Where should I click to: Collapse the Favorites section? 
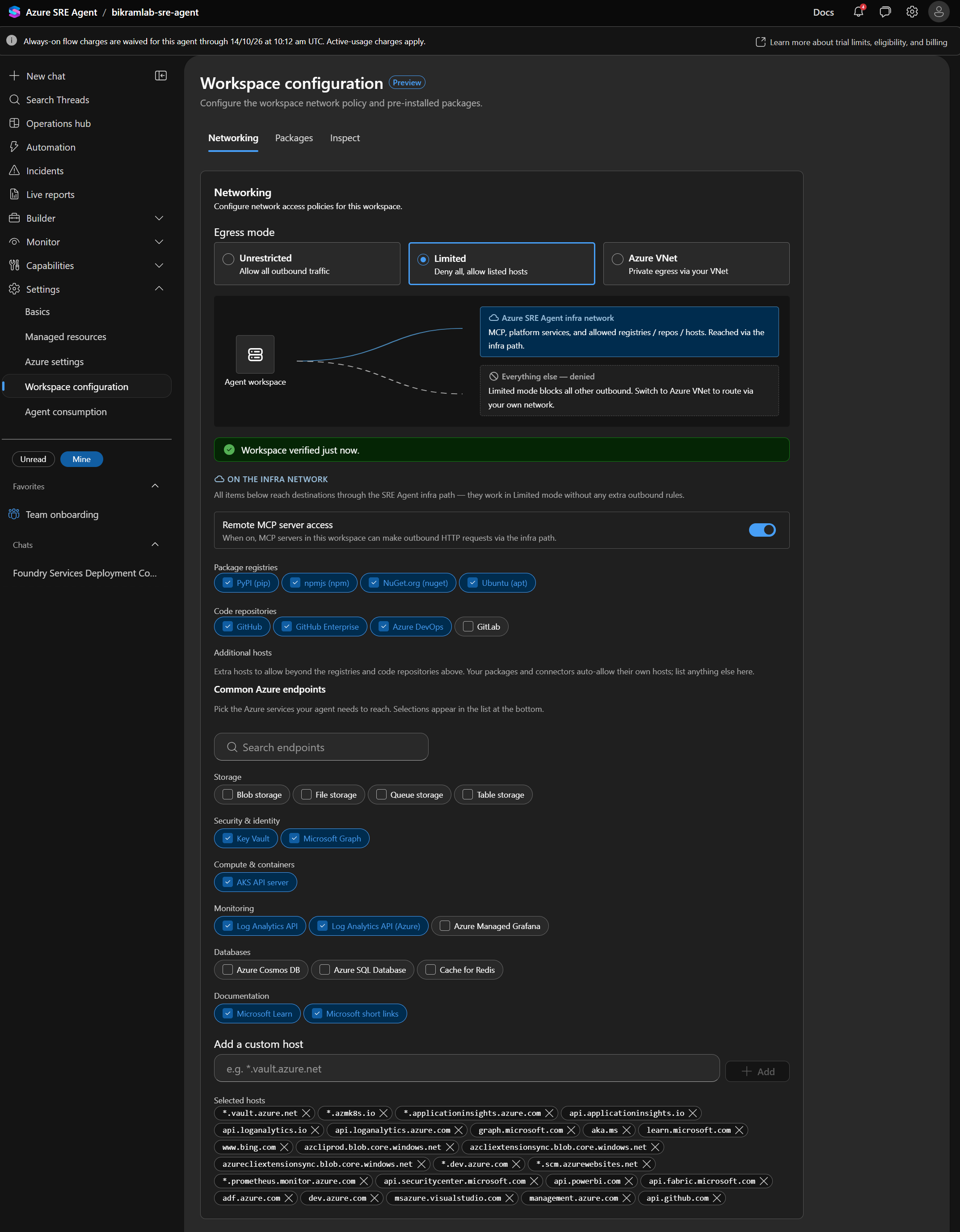click(x=155, y=486)
